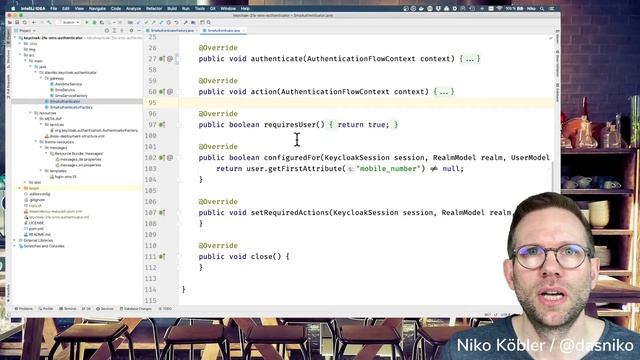This screenshot has height=360, width=640.
Task: Hide the Project tool window
Action: (139, 31)
